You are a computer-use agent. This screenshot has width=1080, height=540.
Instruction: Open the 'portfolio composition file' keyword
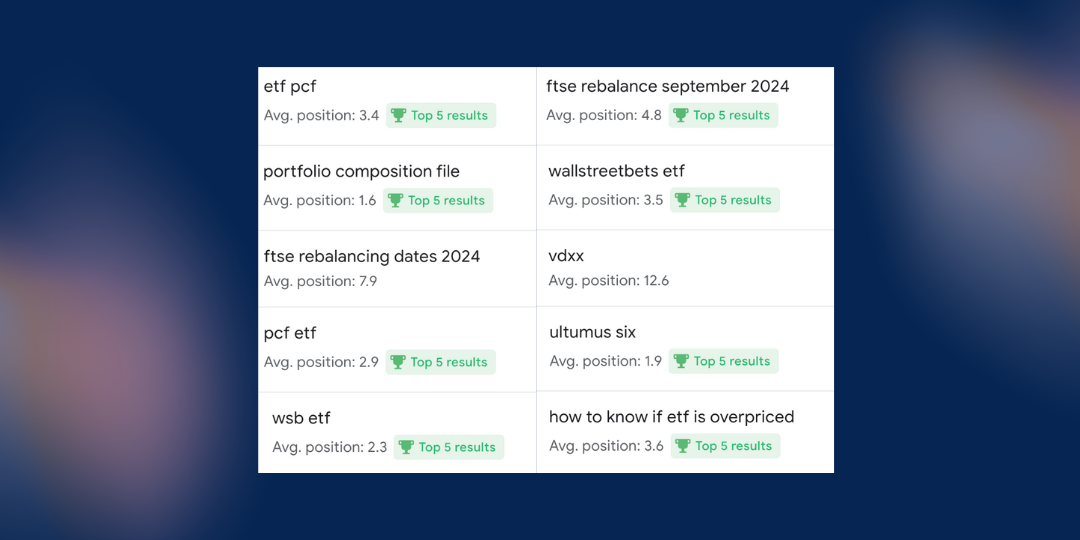pyautogui.click(x=361, y=172)
